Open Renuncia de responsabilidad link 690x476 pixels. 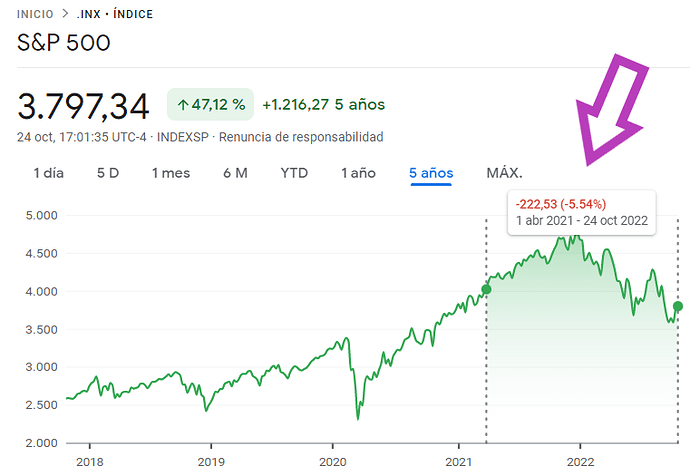point(301,137)
